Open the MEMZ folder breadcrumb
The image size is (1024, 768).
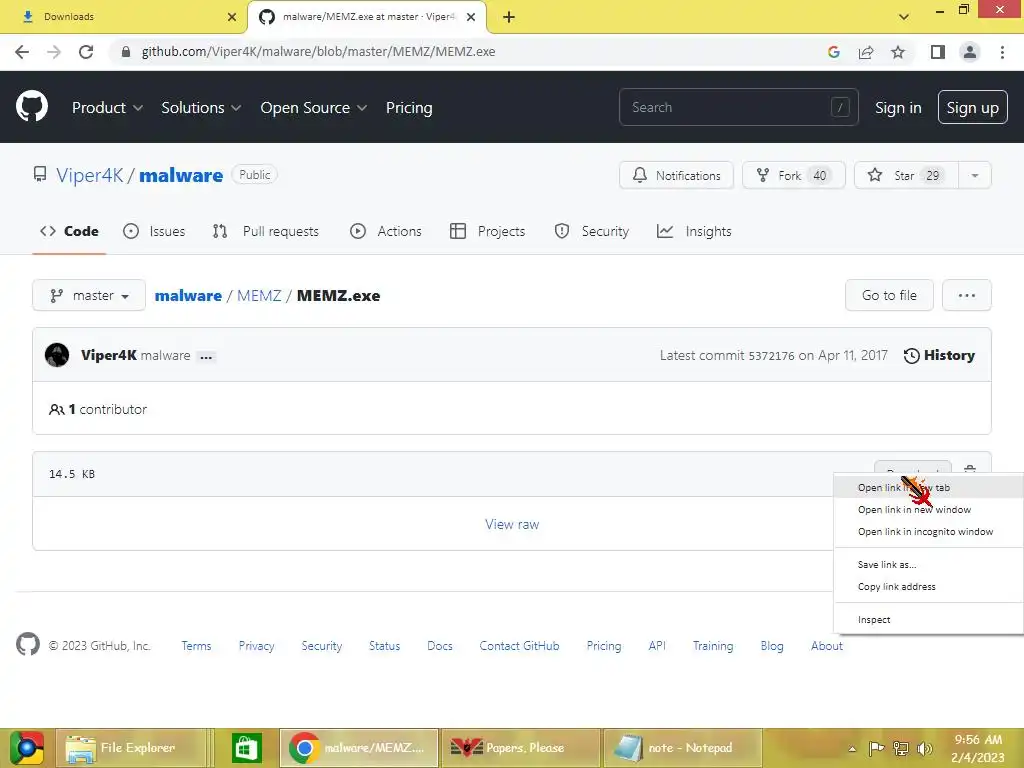coord(259,295)
